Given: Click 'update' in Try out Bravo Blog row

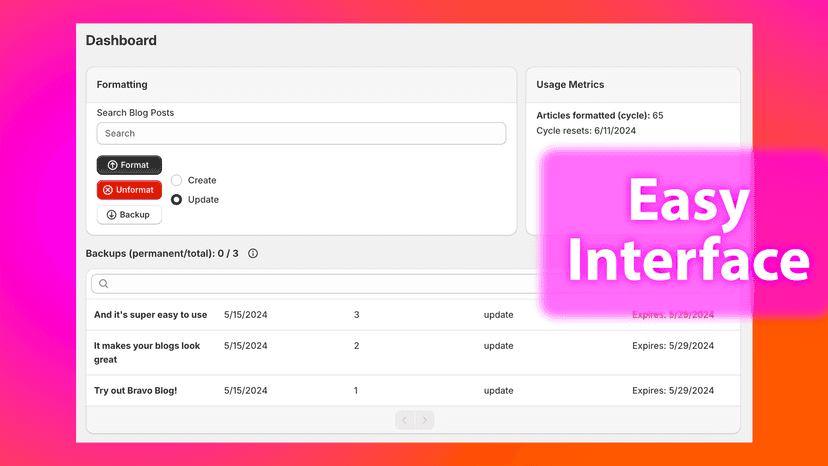Looking at the screenshot, I should coord(498,390).
